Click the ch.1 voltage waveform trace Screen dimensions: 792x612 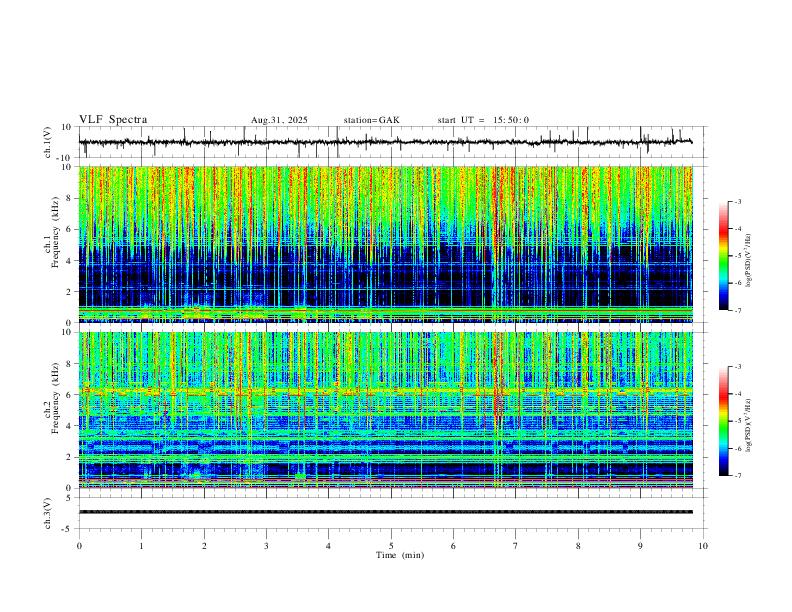(x=385, y=142)
